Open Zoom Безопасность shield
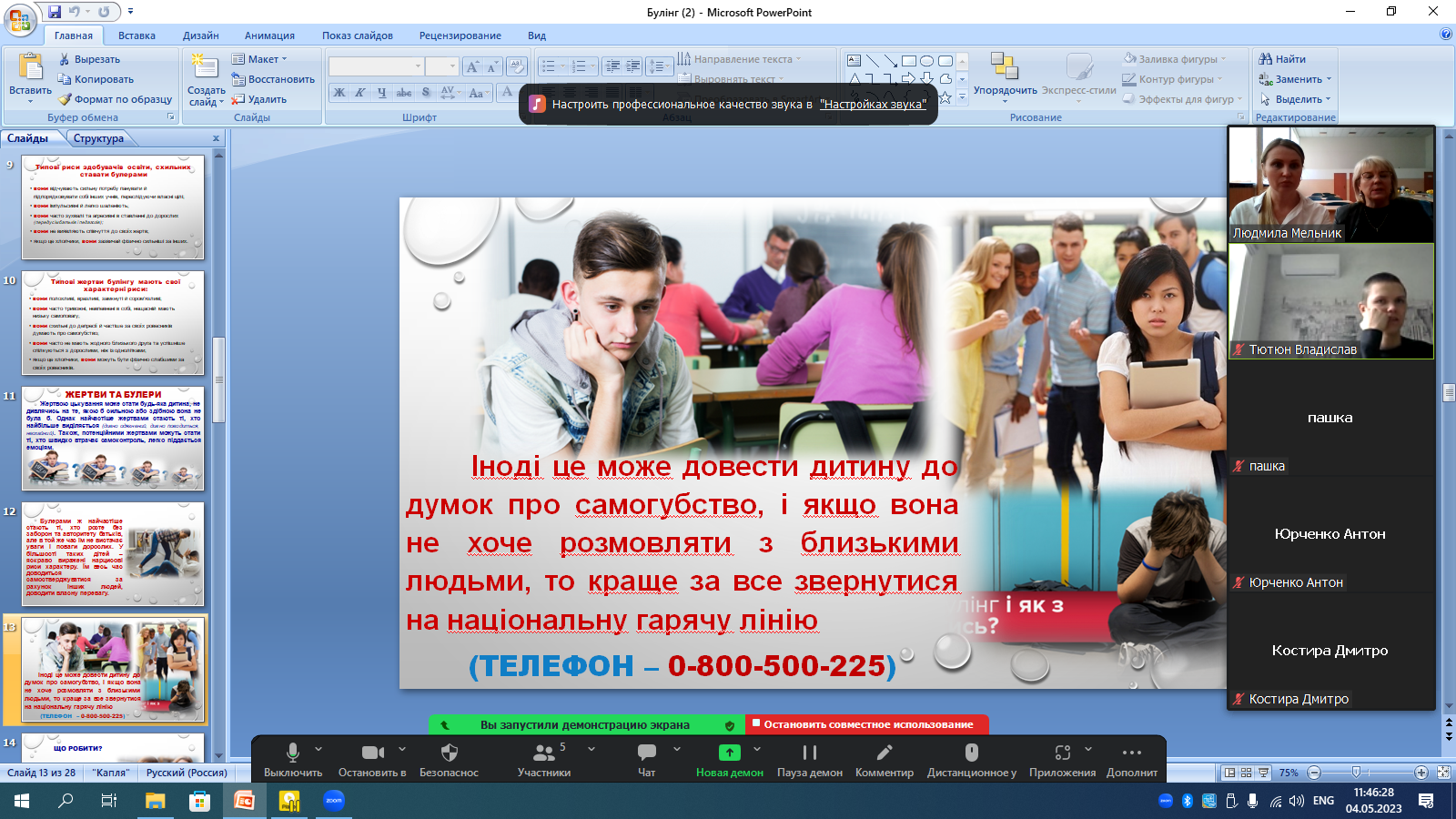1456x819 pixels. pyautogui.click(x=449, y=760)
